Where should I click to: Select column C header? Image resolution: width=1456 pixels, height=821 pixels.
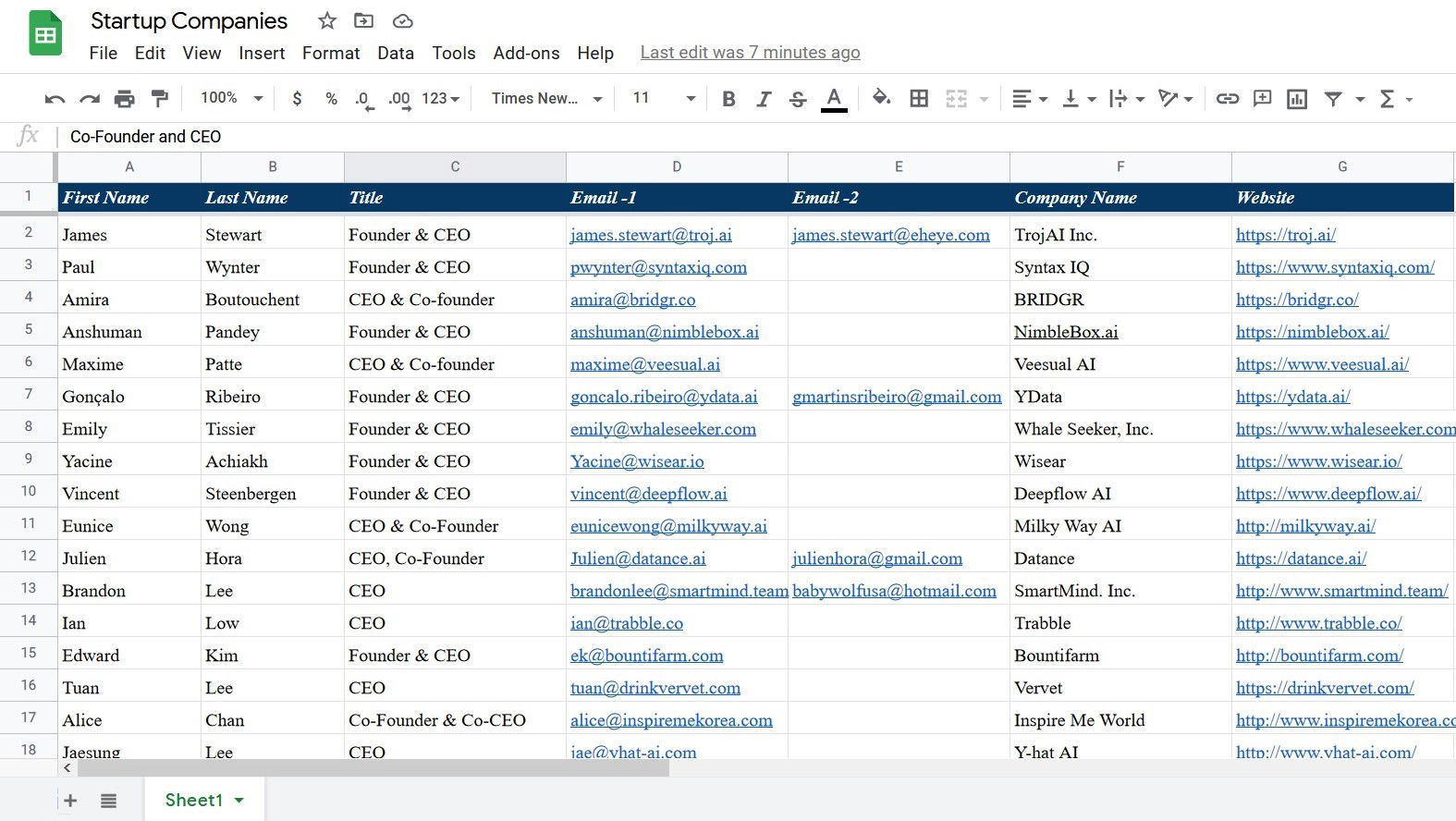coord(455,166)
